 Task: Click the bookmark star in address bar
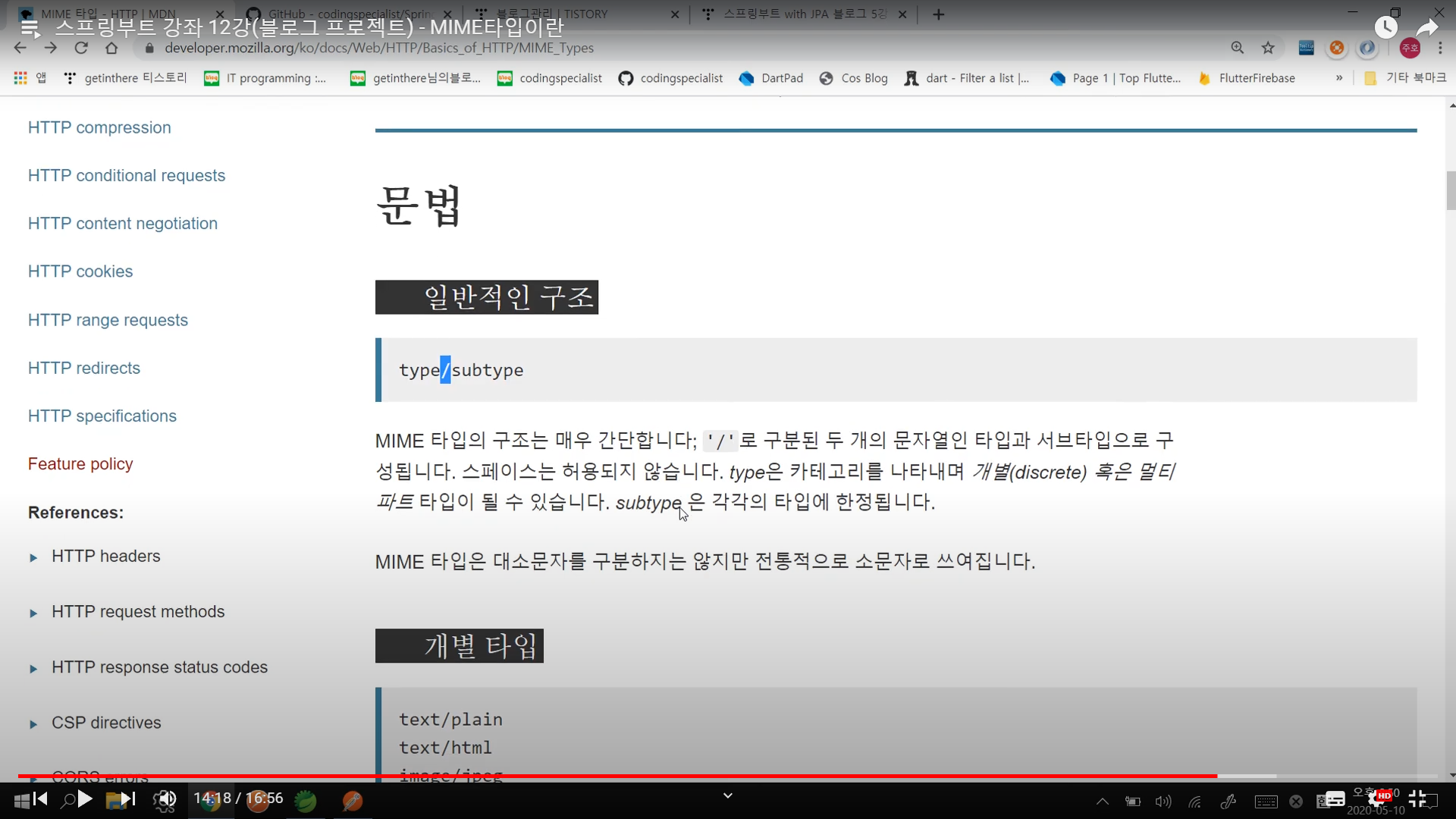pos(1268,48)
